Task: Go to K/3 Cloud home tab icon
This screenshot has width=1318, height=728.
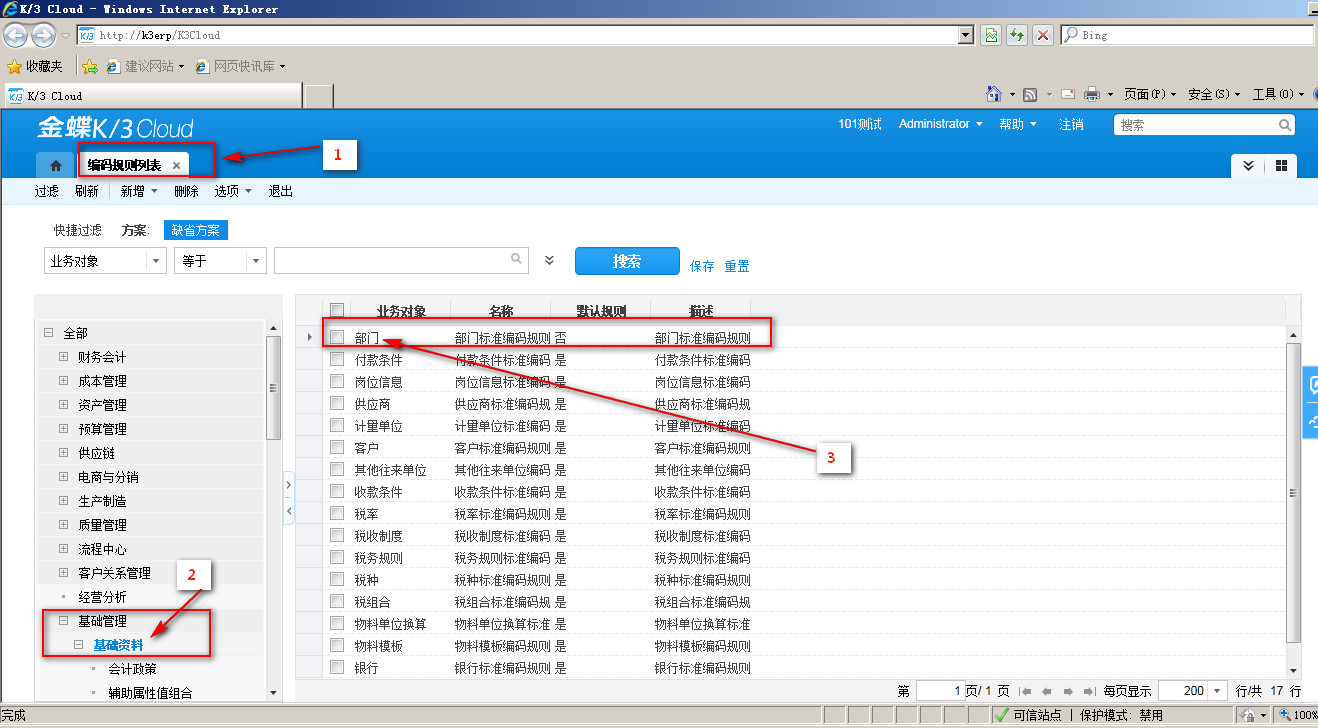Action: click(56, 165)
